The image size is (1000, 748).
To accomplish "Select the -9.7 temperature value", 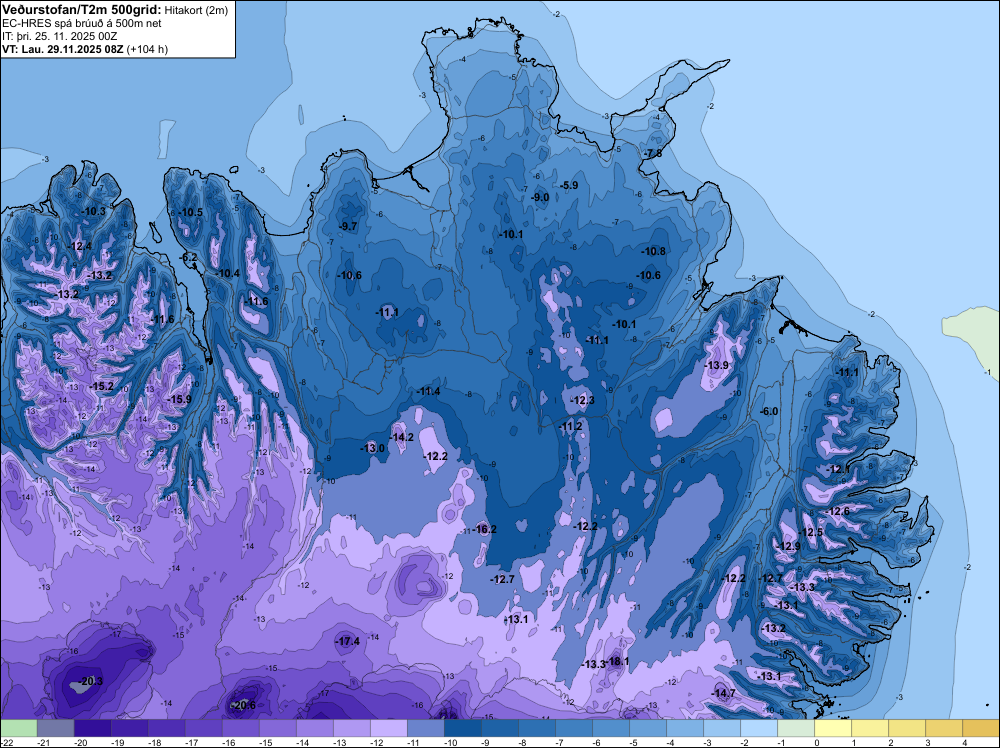I will 348,226.
